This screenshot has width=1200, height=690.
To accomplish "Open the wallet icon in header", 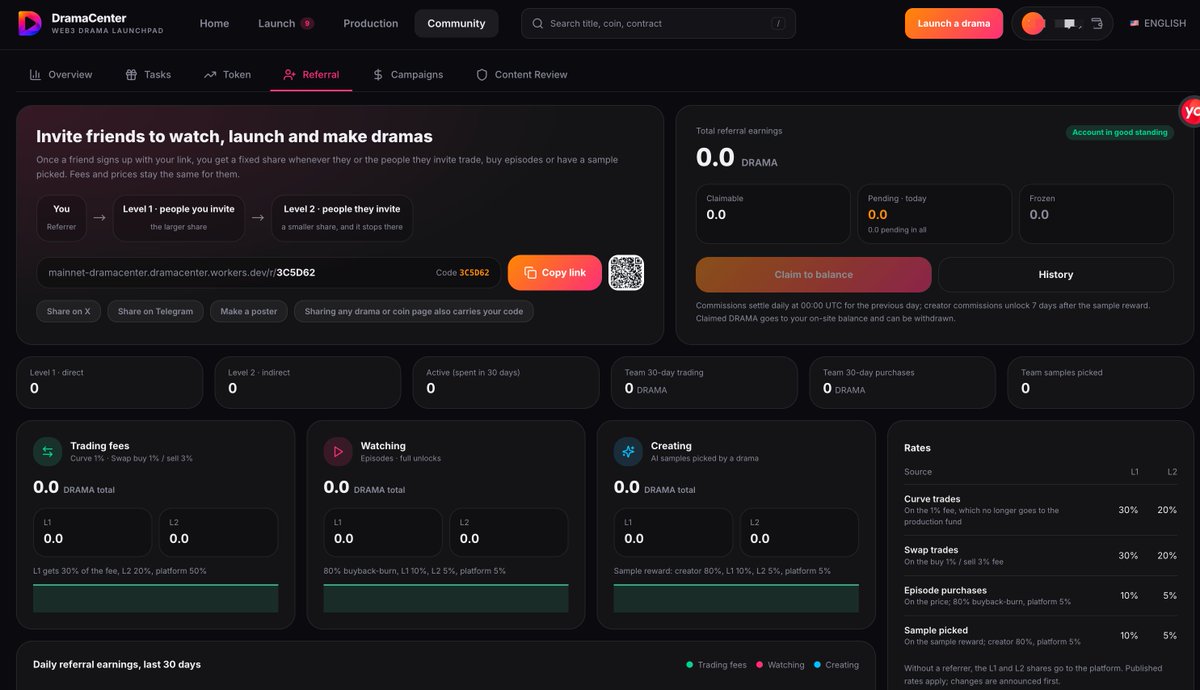I will tap(1097, 23).
